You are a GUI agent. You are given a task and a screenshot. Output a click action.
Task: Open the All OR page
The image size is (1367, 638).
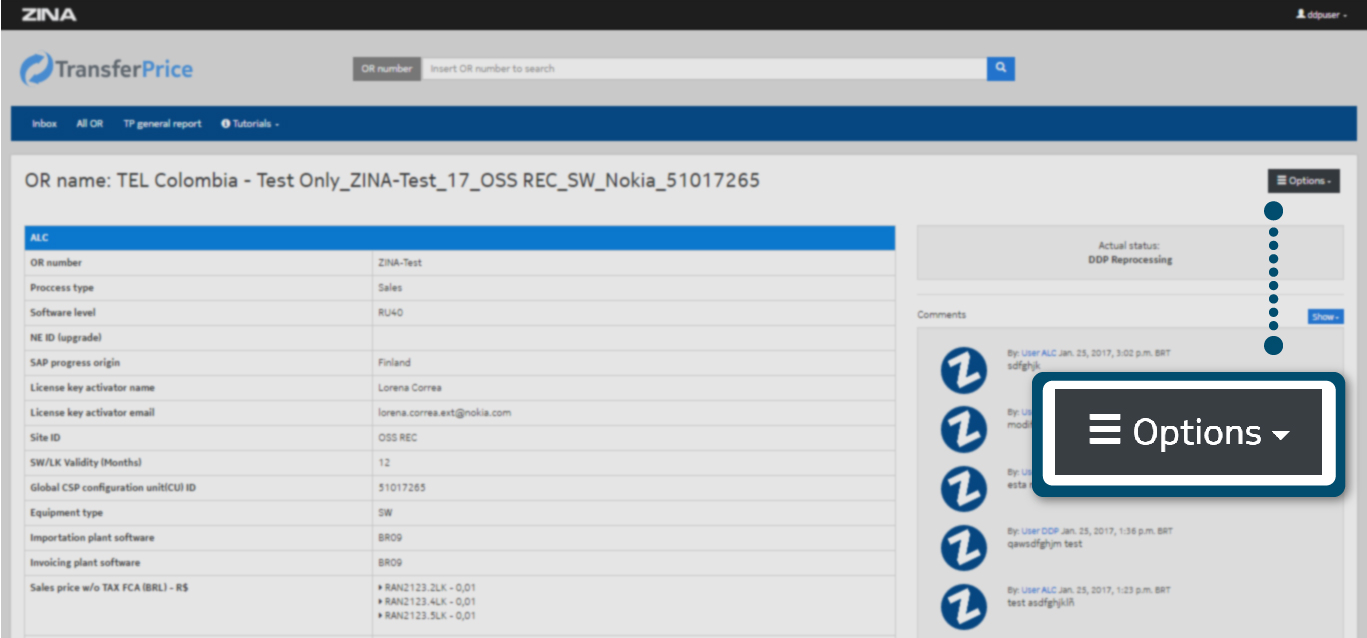[89, 124]
